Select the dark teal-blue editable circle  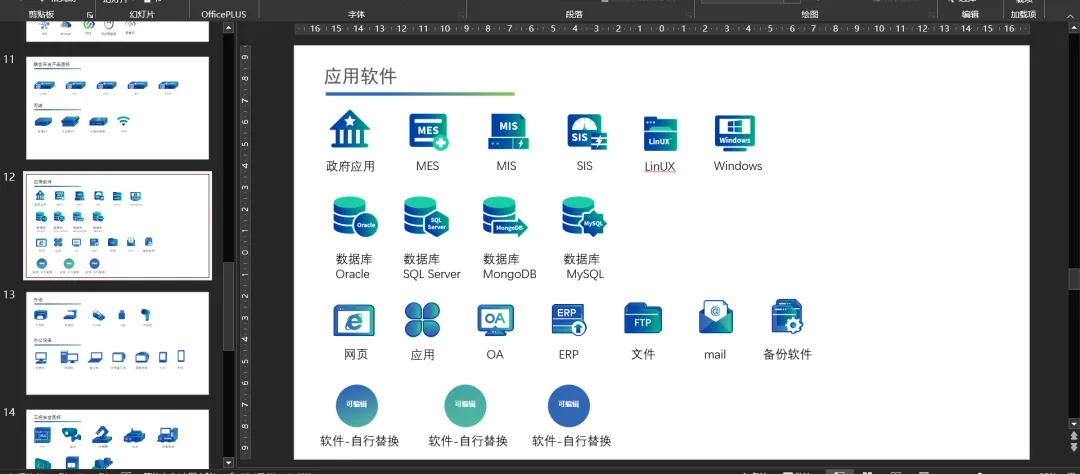[x=357, y=406]
